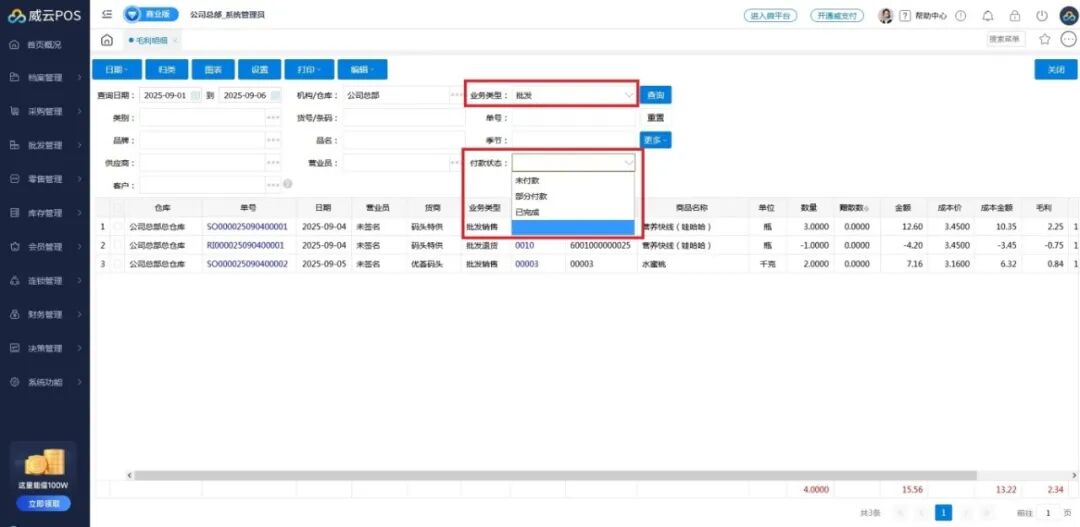Open the 业务类型 dropdown

(x=574, y=95)
